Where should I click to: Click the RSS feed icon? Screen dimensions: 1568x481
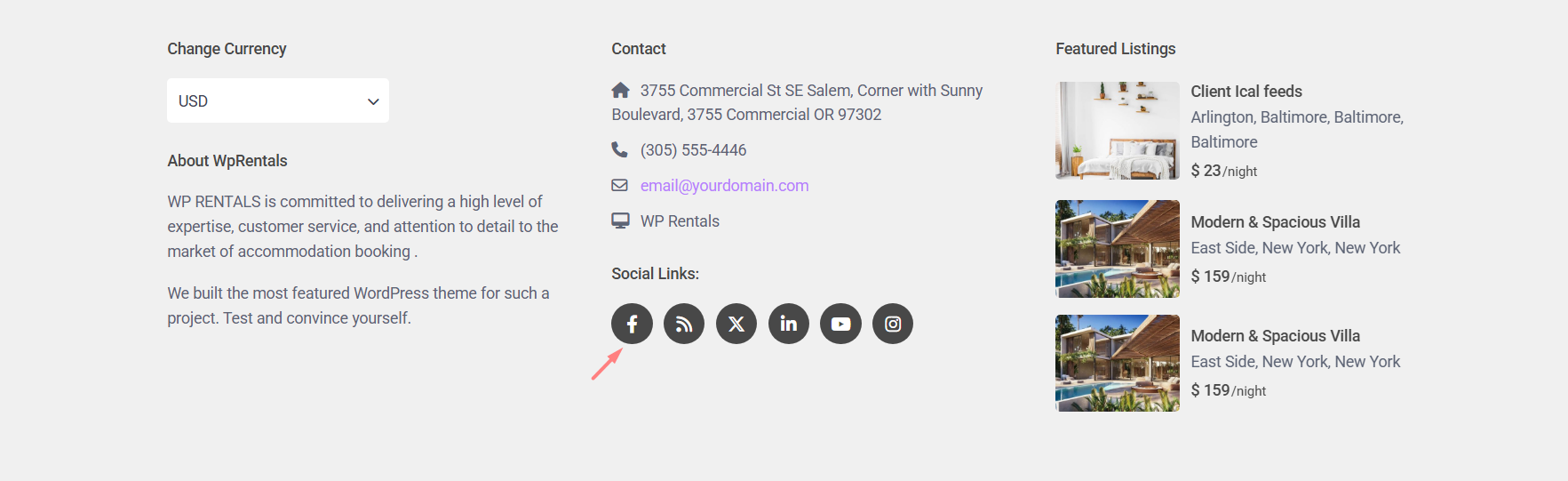[684, 324]
